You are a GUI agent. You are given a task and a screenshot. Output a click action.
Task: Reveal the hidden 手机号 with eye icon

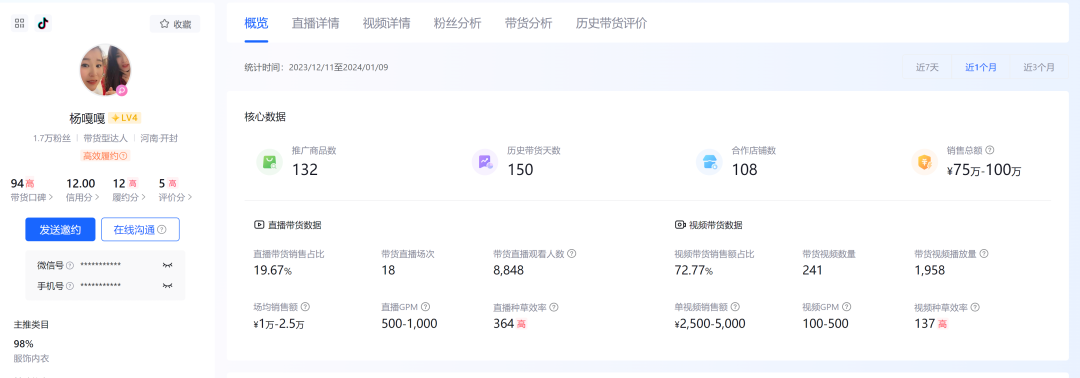[x=167, y=286]
